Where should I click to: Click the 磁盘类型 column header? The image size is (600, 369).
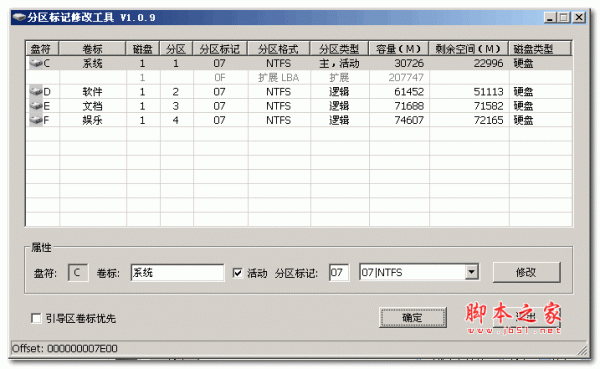pyautogui.click(x=540, y=49)
